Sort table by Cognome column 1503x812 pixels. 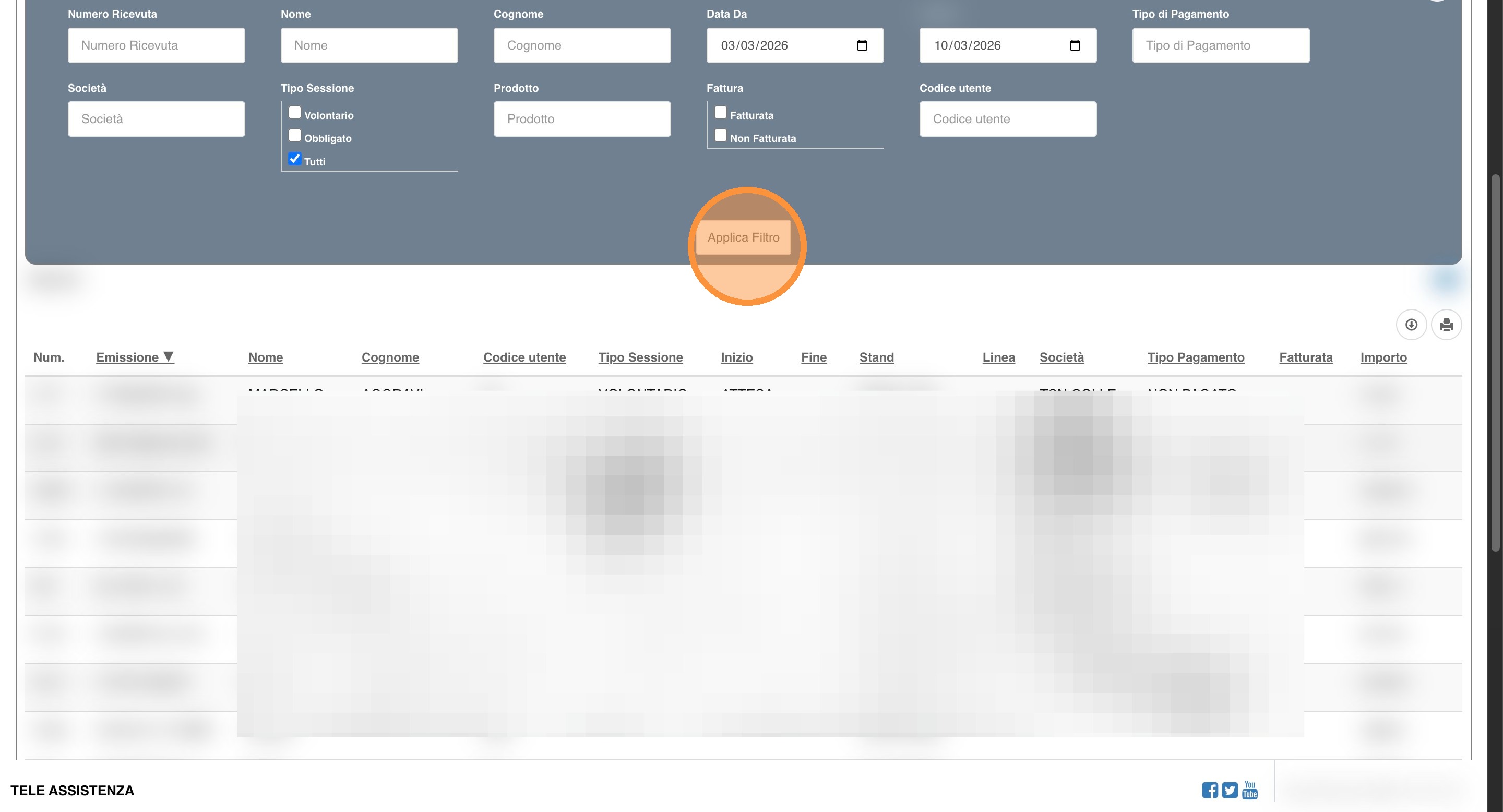pyautogui.click(x=390, y=357)
